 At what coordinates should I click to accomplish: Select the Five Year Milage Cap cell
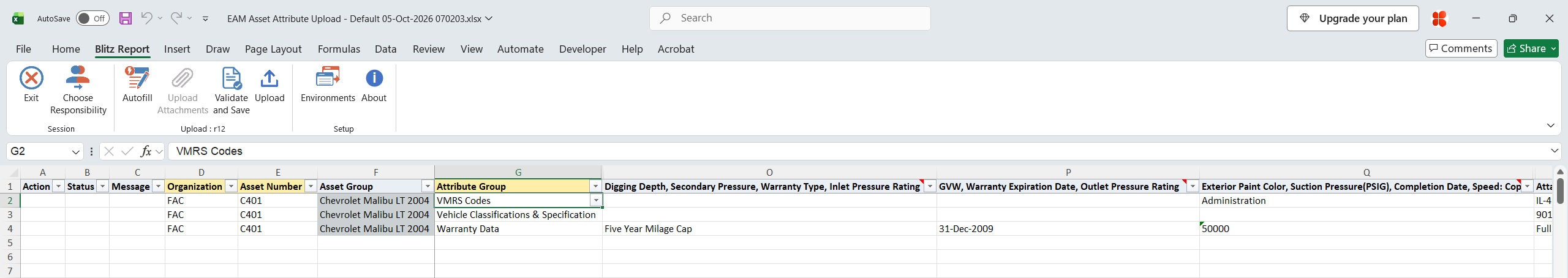click(x=769, y=228)
